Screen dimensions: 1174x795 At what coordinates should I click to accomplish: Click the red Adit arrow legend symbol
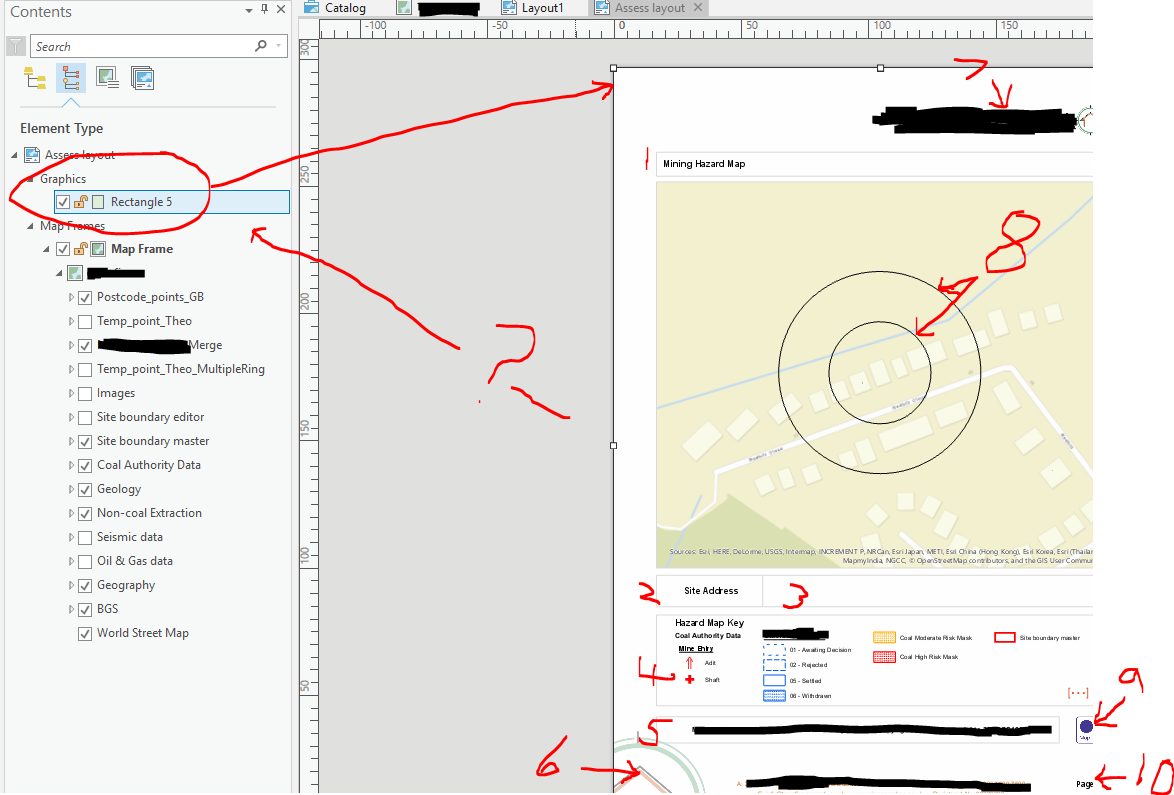(x=690, y=663)
